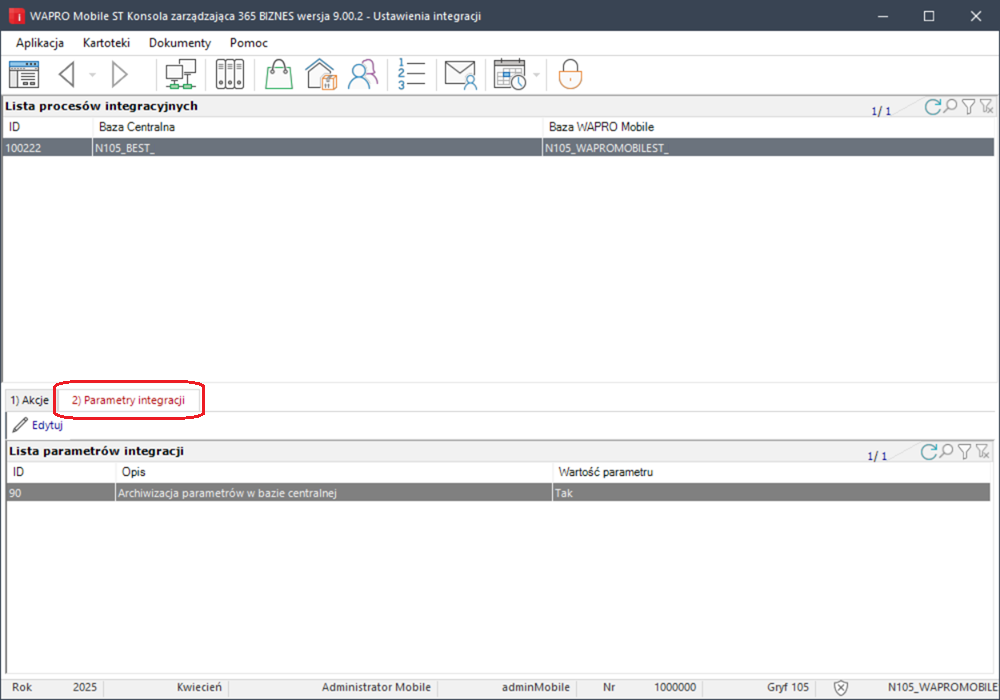
Task: Click the red WAPRO app icon in title bar
Action: [x=17, y=16]
